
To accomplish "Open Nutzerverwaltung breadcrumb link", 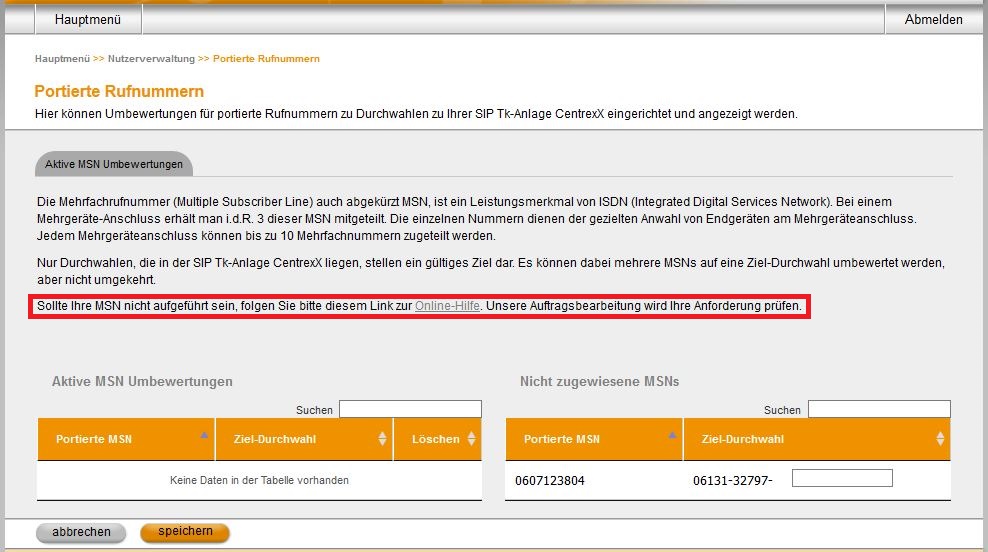I will [x=151, y=59].
